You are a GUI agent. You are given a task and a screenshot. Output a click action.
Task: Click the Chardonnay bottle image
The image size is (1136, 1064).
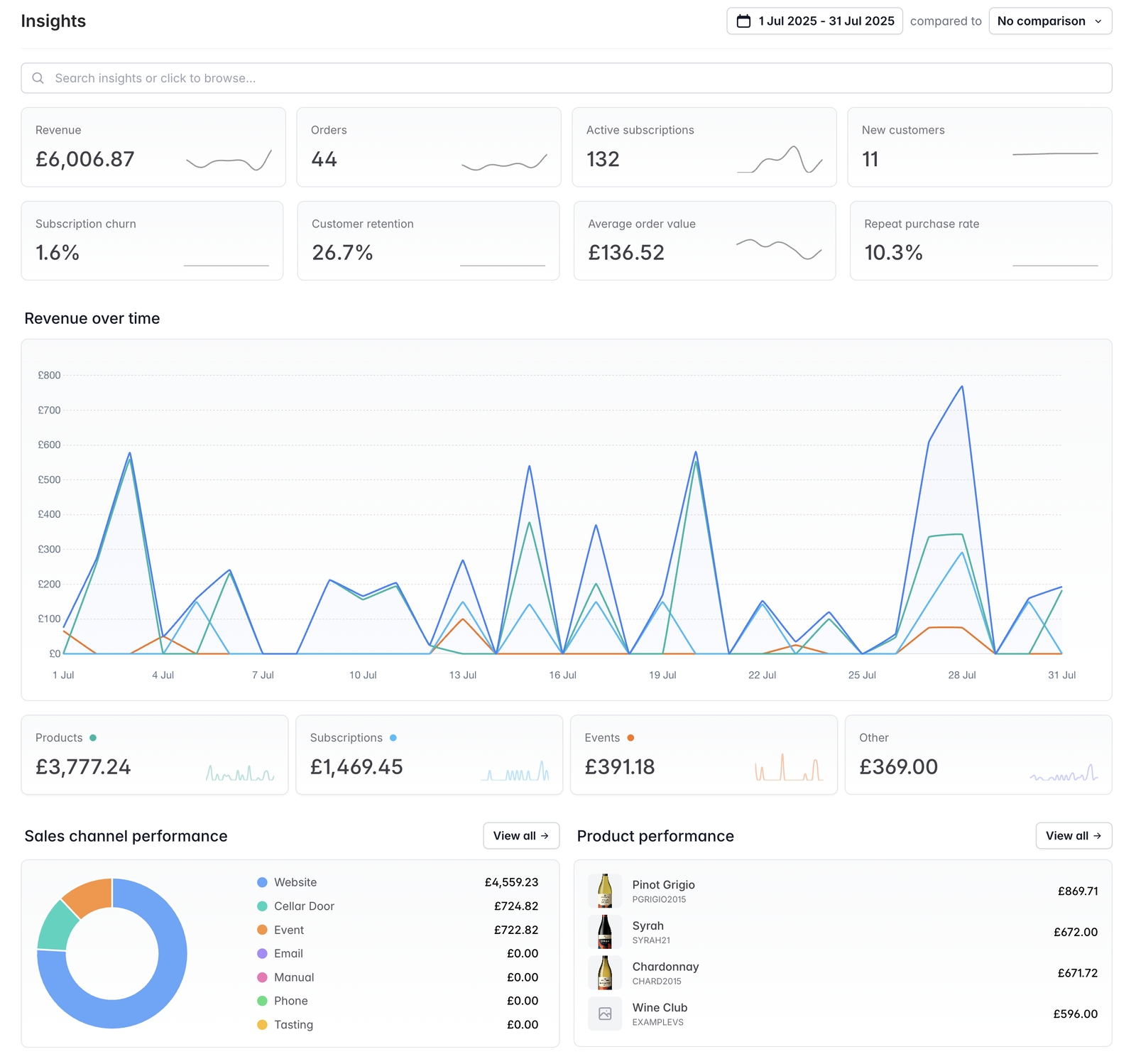tap(604, 972)
